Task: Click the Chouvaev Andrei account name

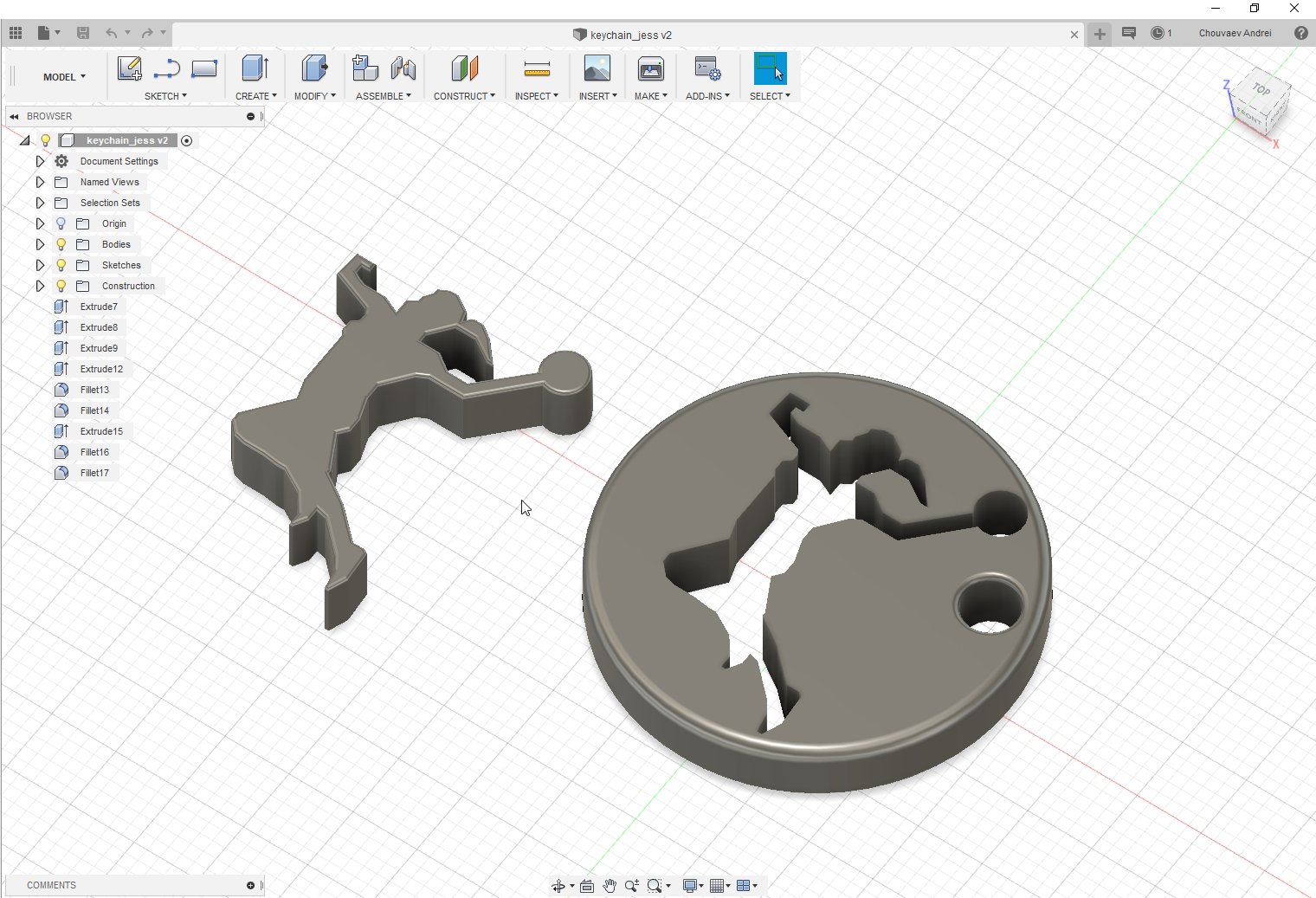Action: pos(1235,32)
